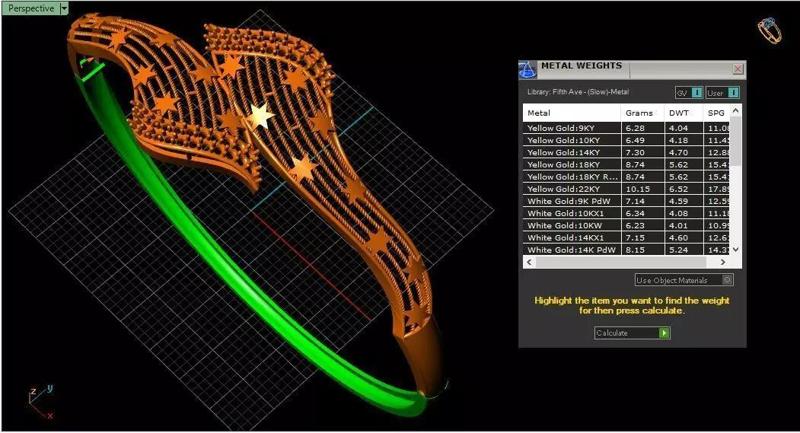The image size is (800, 433).
Task: Close the Metal Weights panel
Action: (738, 69)
